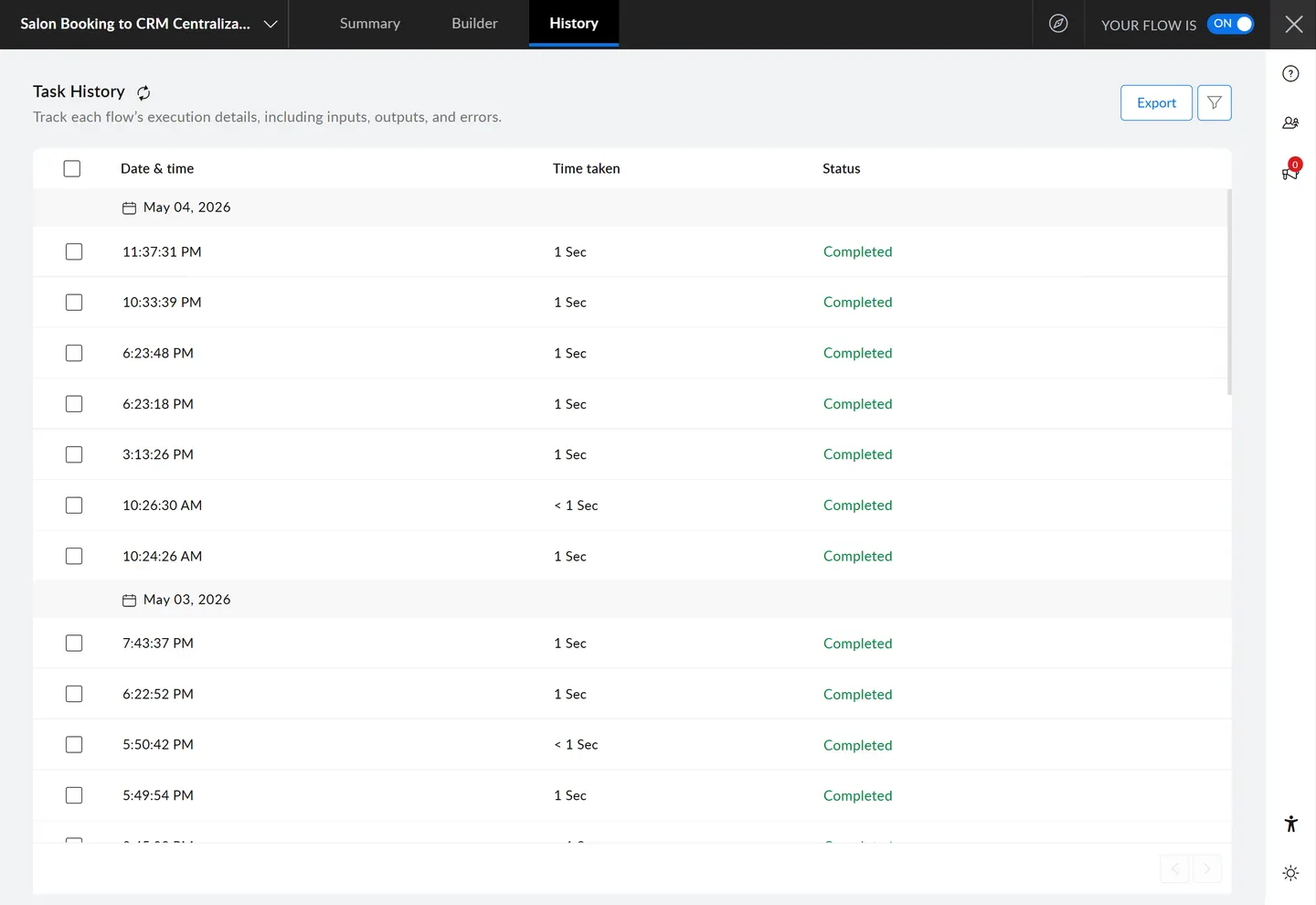1316x905 pixels.
Task: Export the task history
Action: 1156,103
